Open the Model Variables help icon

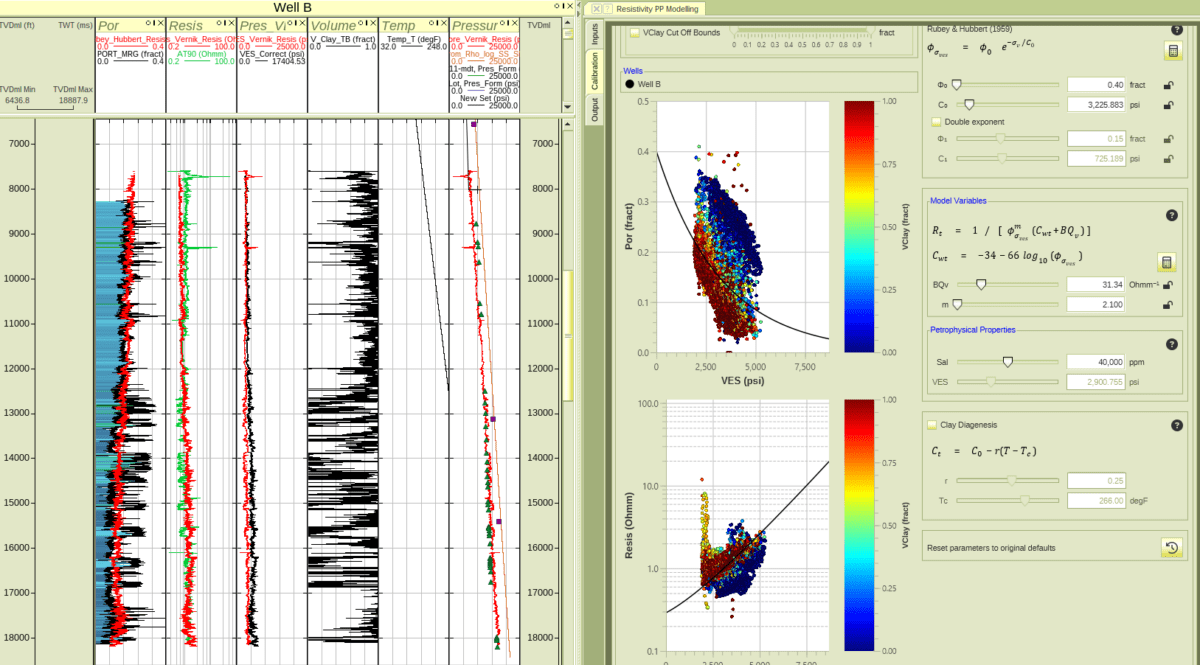pos(1173,214)
